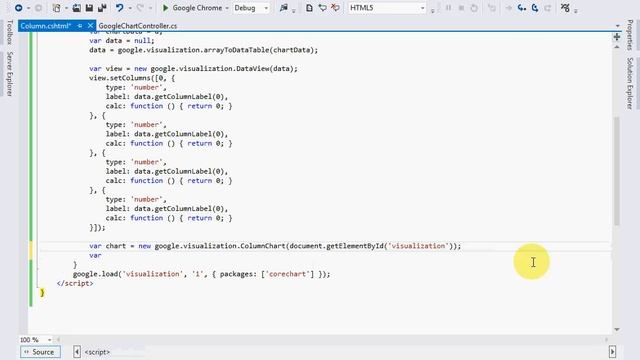Click the tag navigator right arrow
The image size is (640, 360).
click(612, 352)
